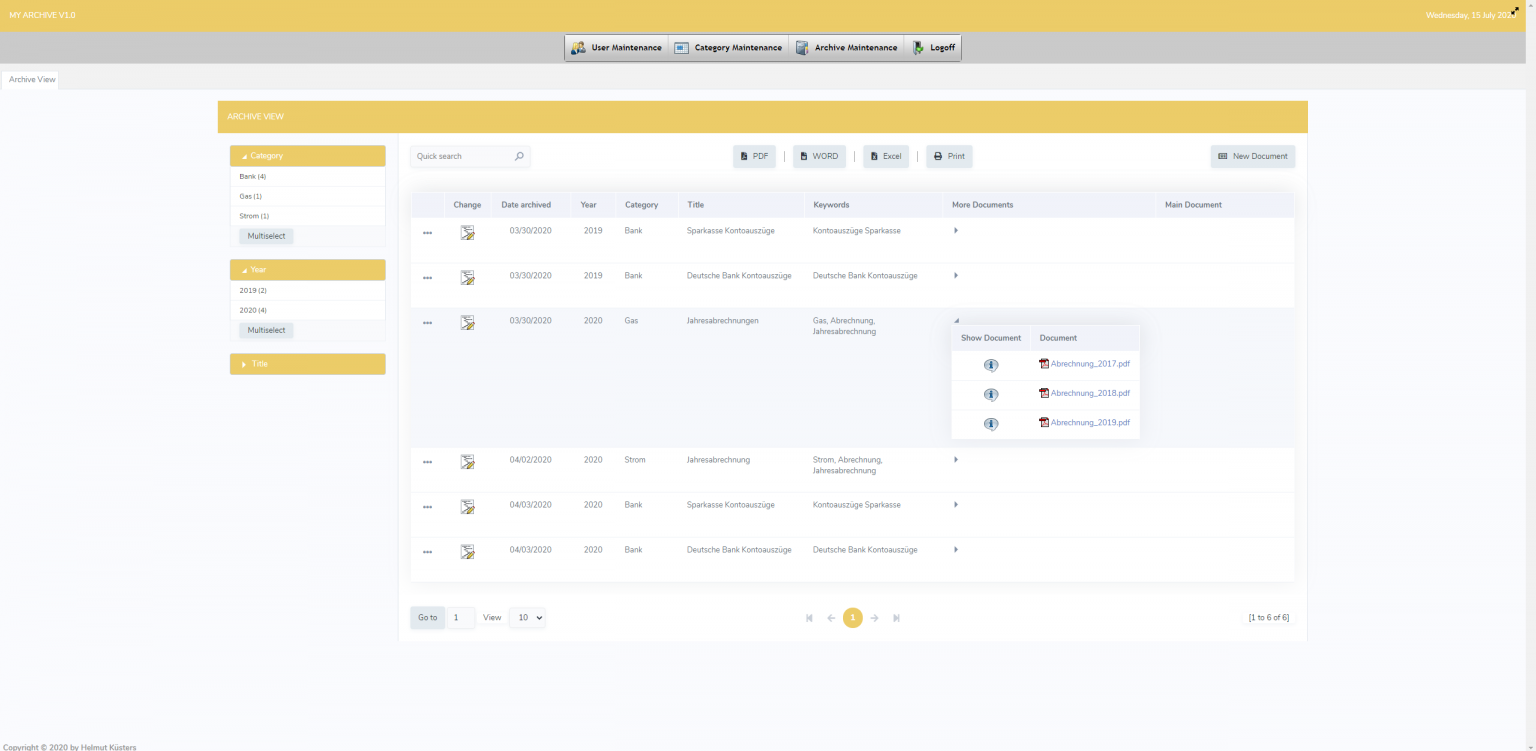1536x751 pixels.
Task: Click Multiselect under Category filter
Action: [265, 235]
